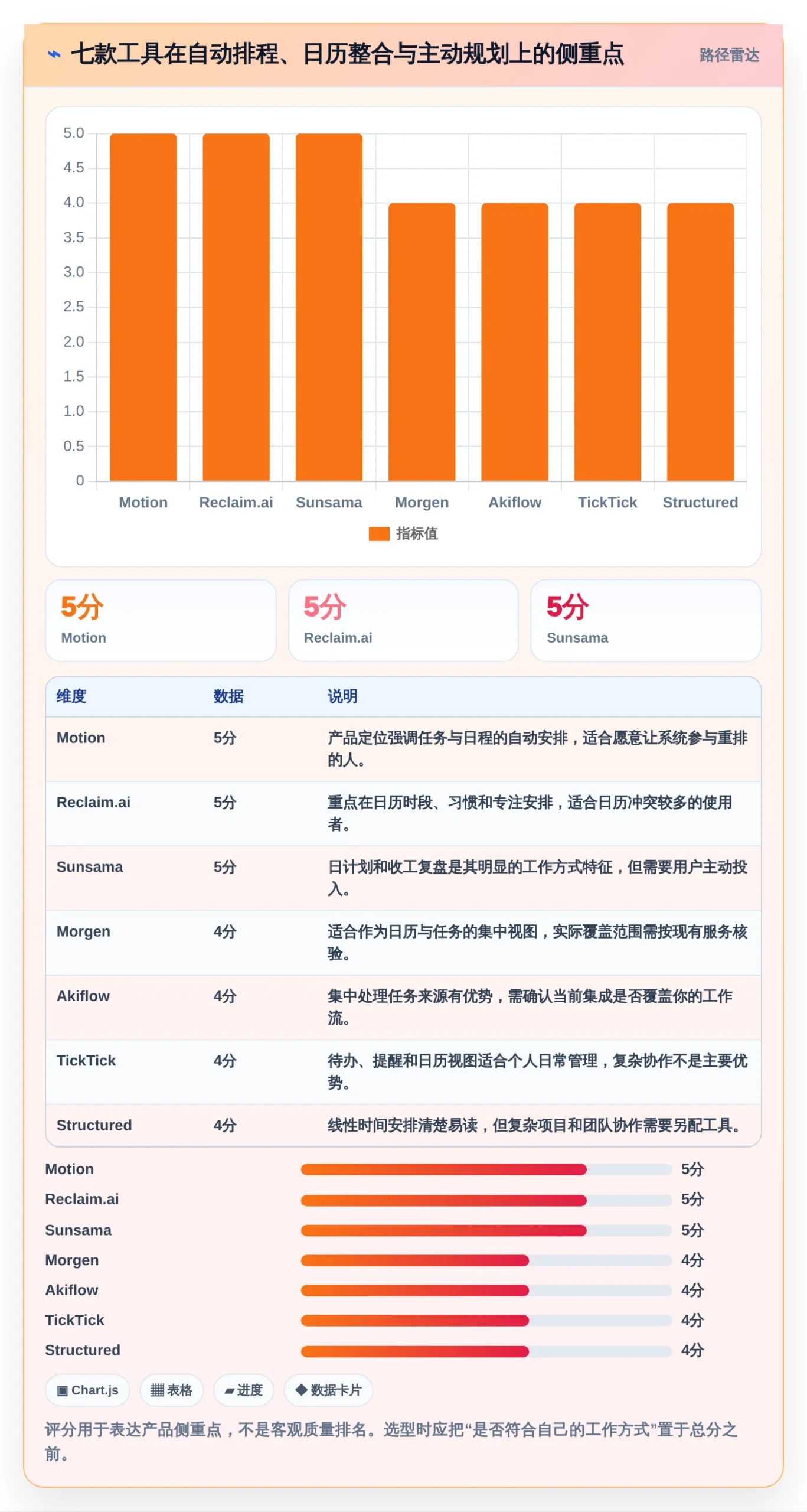Click the 5.0 y-axis tick label
Screen dimensions: 807x1512
(74, 133)
